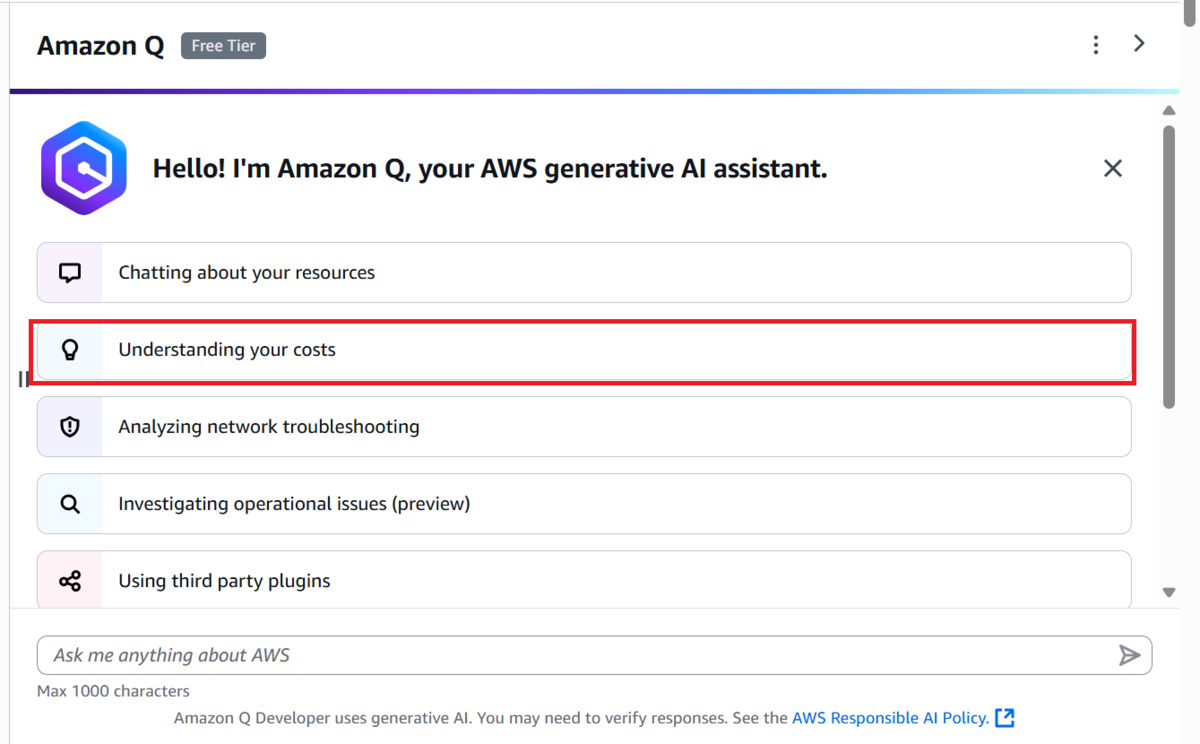Send message with the paper plane icon
The height and width of the screenshot is (744, 1200).
(1129, 655)
